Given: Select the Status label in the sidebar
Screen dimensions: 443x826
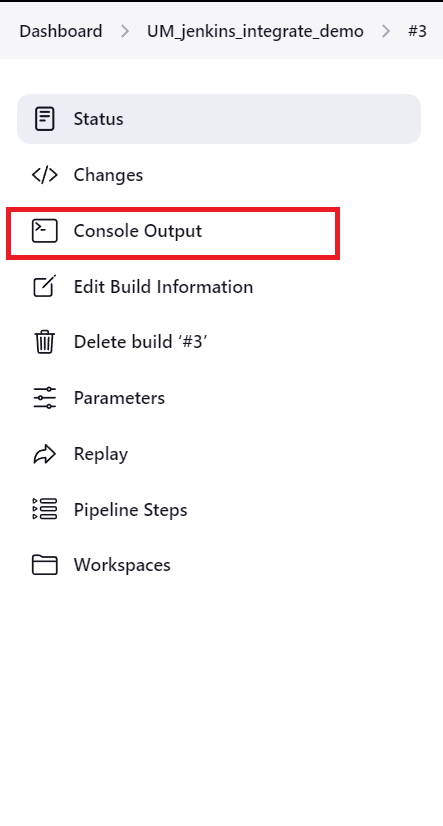Looking at the screenshot, I should [x=99, y=119].
